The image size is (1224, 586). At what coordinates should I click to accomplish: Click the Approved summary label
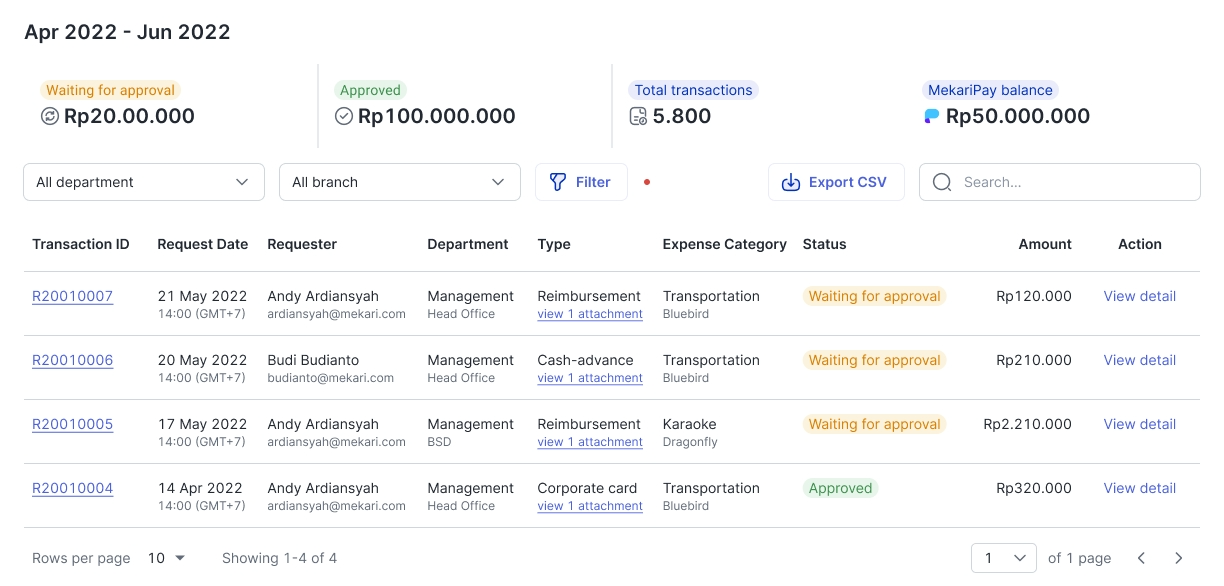370,90
